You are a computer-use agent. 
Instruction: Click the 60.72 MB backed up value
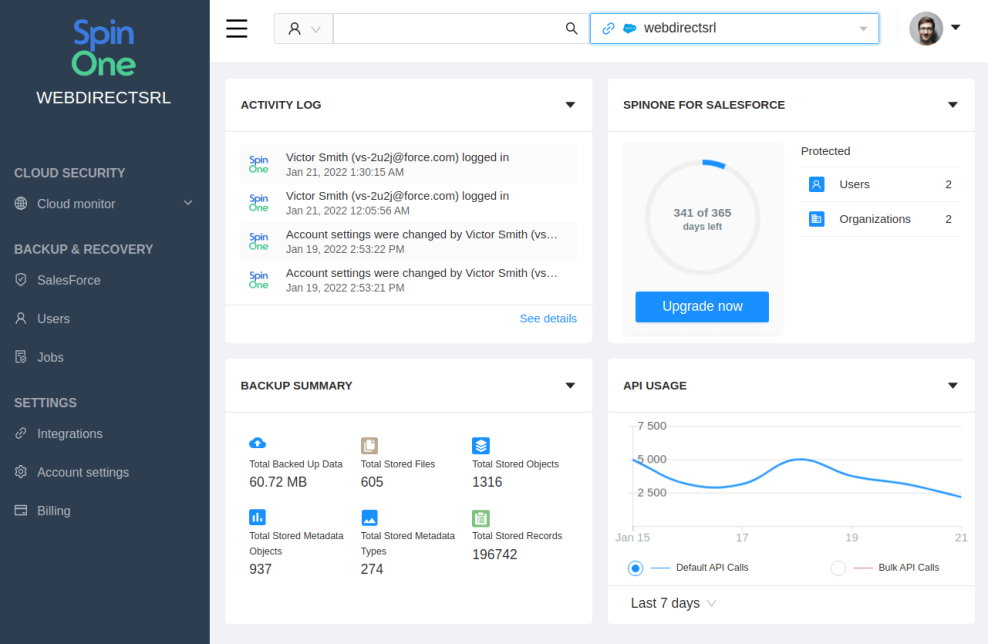(278, 482)
